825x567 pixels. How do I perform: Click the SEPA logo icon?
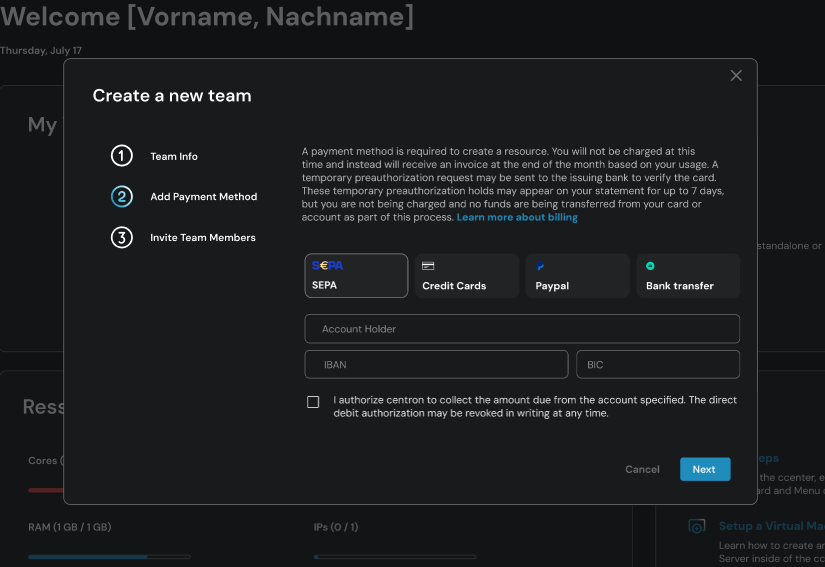(x=327, y=266)
